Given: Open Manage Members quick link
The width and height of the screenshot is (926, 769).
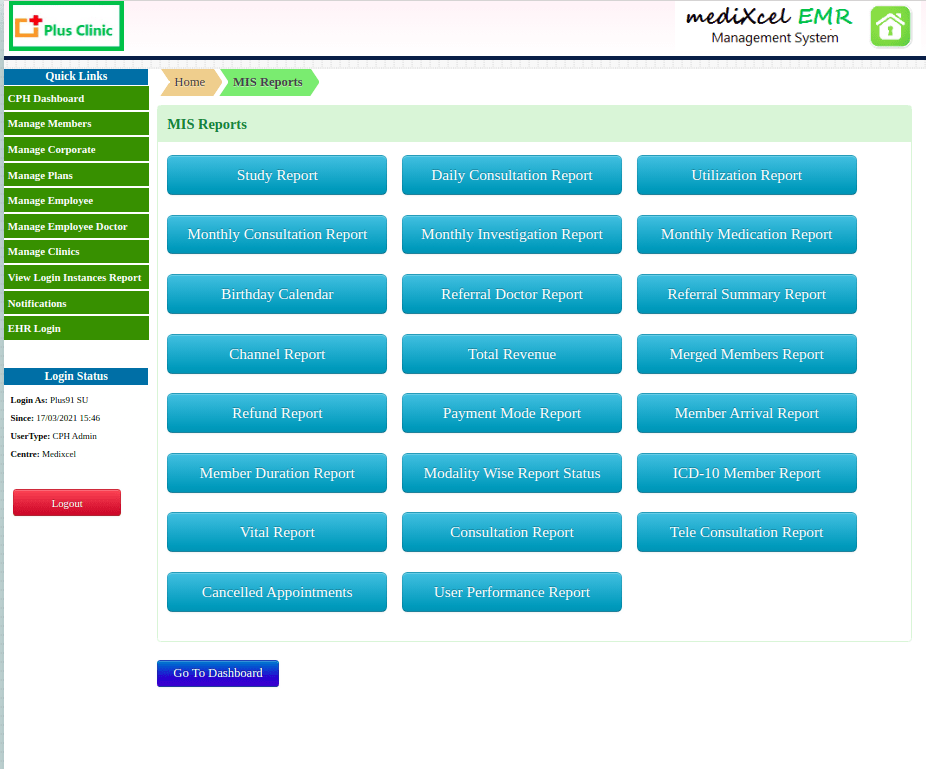Looking at the screenshot, I should 76,124.
